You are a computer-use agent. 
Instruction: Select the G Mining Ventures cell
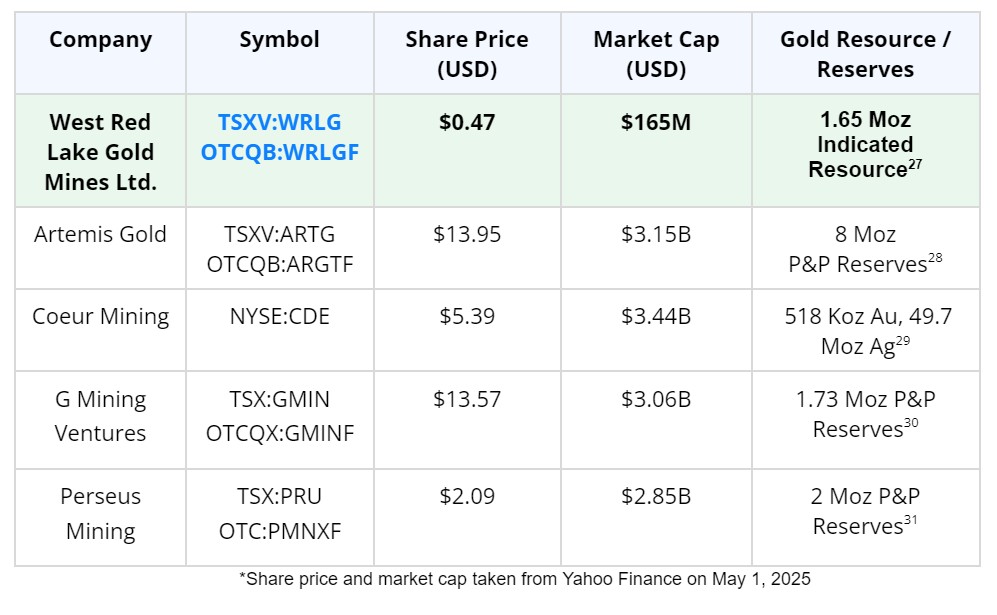tap(100, 415)
